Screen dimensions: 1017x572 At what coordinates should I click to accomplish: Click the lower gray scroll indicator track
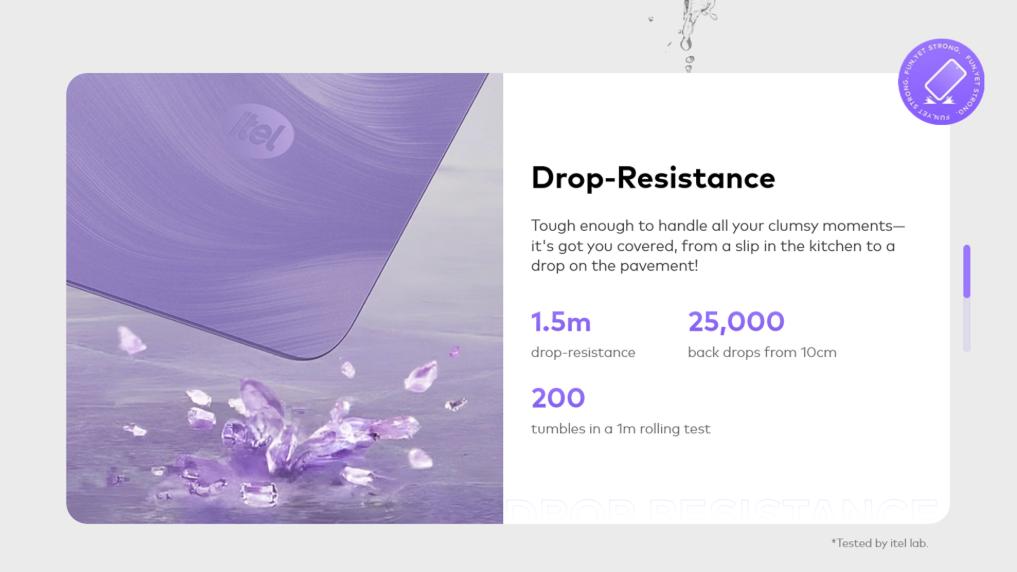point(967,325)
